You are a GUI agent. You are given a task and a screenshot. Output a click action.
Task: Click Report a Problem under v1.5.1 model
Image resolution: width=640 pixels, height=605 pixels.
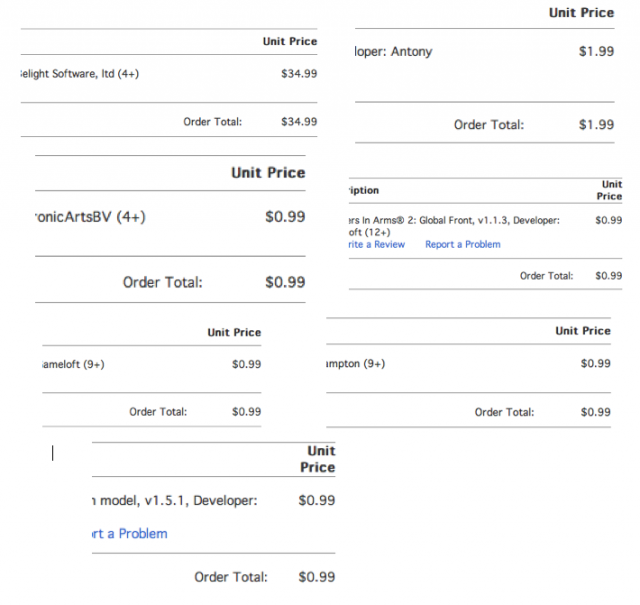point(129,533)
